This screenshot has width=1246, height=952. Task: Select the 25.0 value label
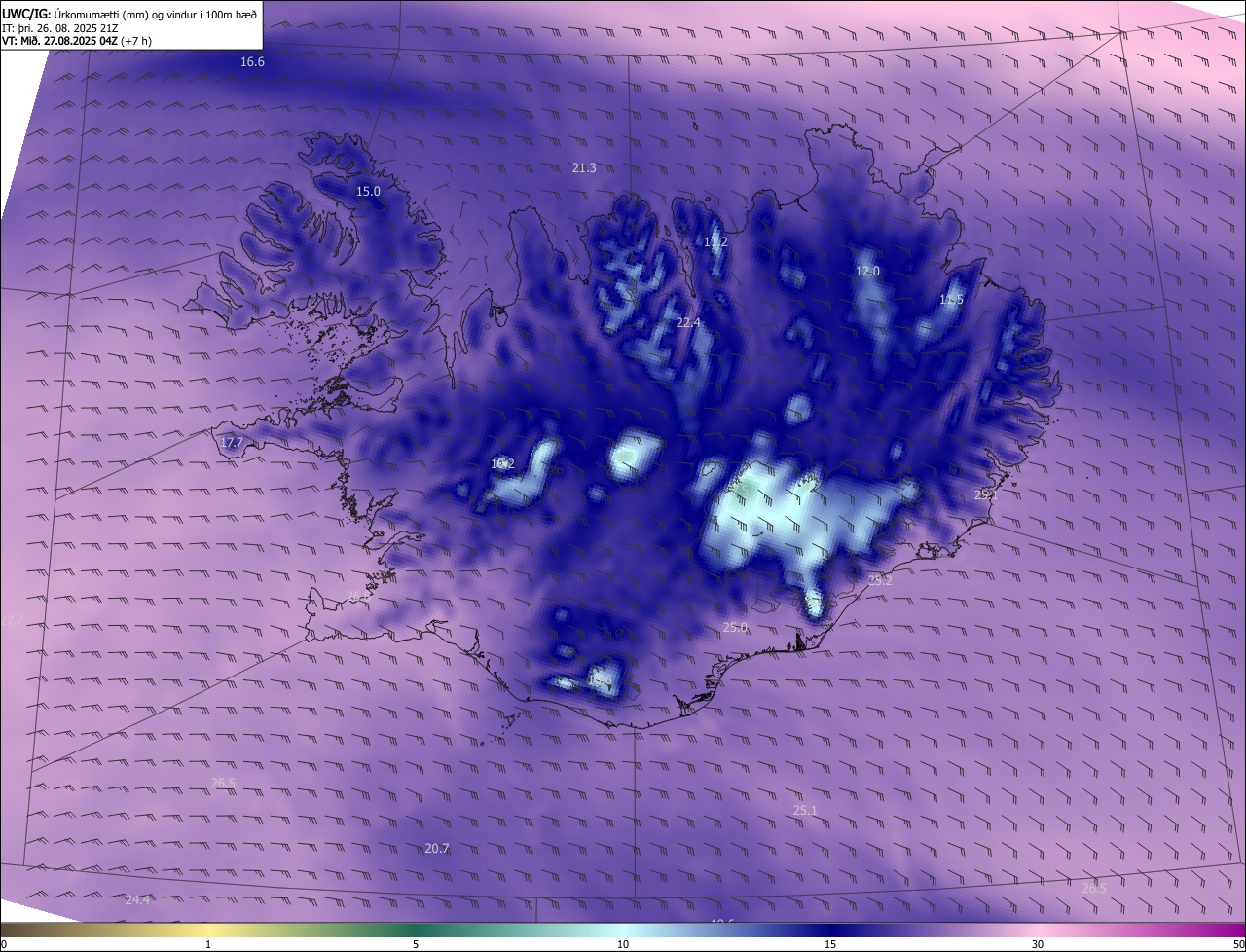coord(735,628)
